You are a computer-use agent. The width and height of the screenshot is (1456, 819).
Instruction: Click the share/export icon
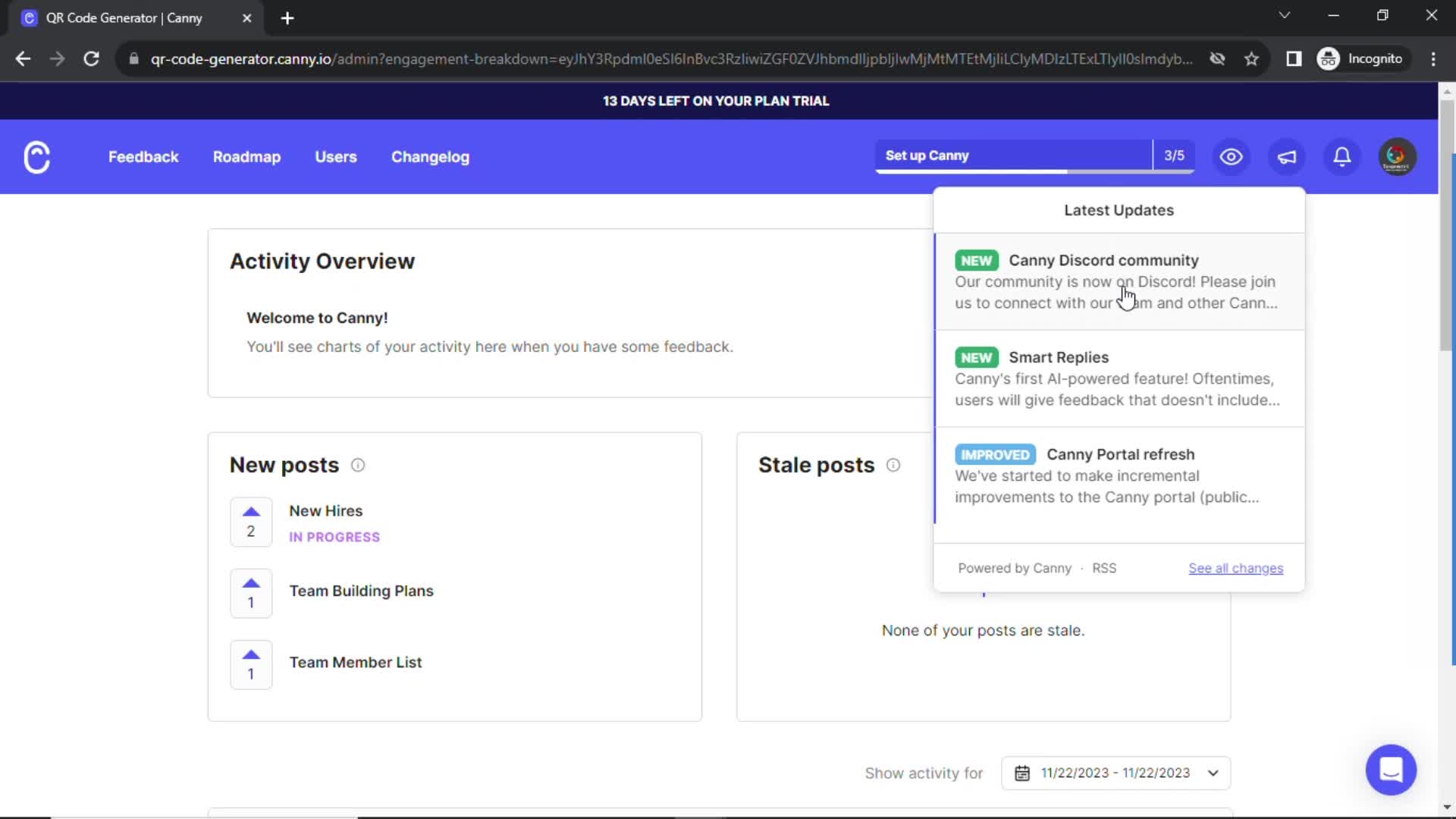(1287, 157)
